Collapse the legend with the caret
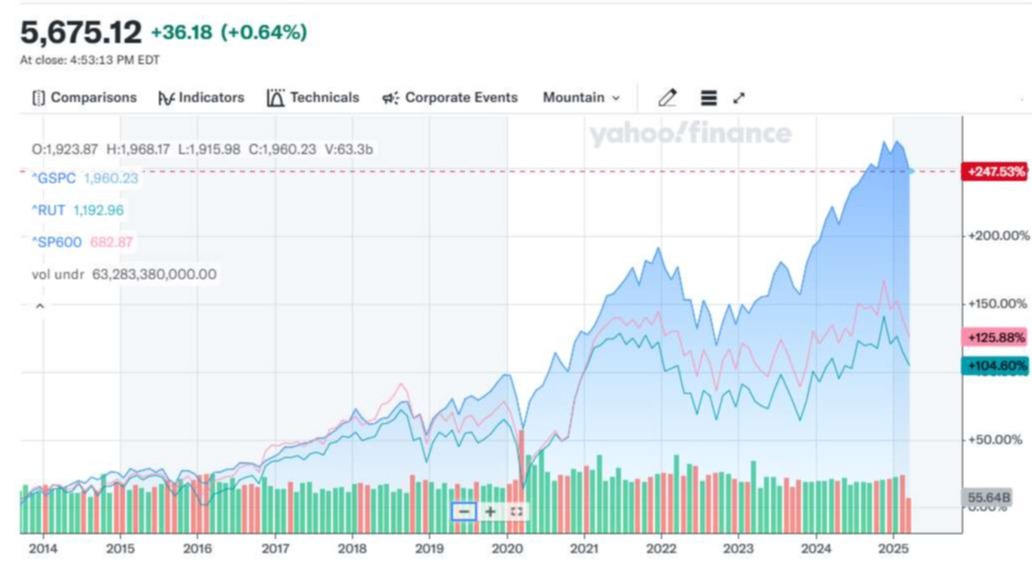Image resolution: width=1032 pixels, height=567 pixels. point(40,306)
